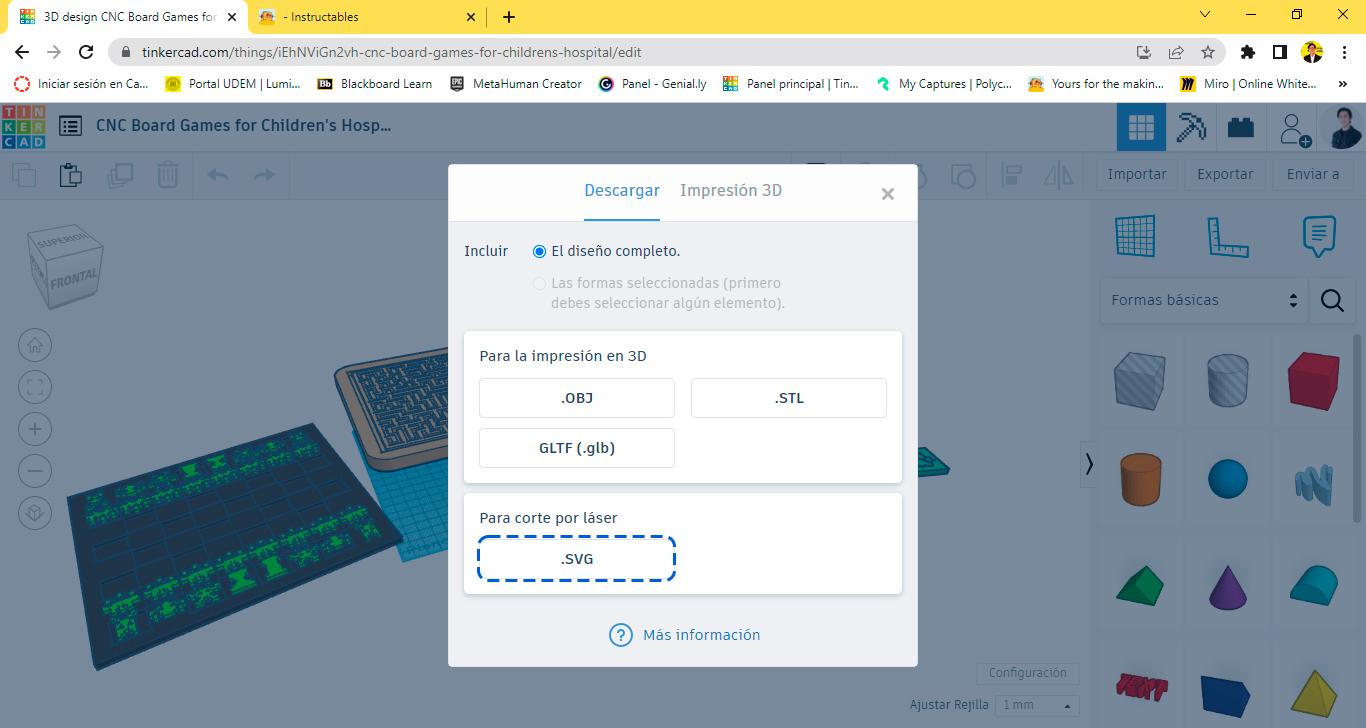Open the Ajustar Rejilla 1 mm dropdown
Image resolution: width=1366 pixels, height=728 pixels.
click(1039, 705)
